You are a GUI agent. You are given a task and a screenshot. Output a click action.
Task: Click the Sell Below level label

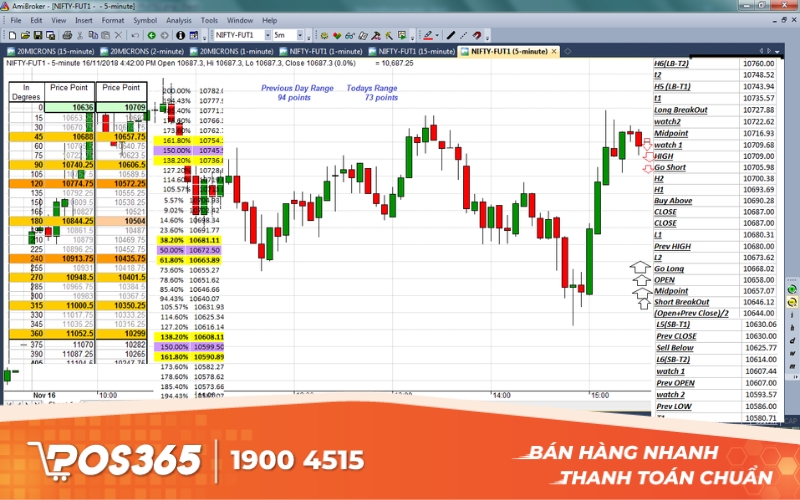pos(674,347)
